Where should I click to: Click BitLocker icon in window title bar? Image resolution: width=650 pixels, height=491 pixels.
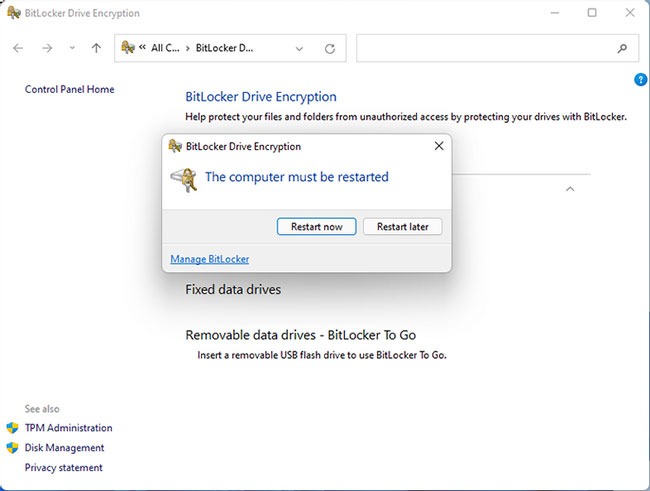[x=14, y=12]
